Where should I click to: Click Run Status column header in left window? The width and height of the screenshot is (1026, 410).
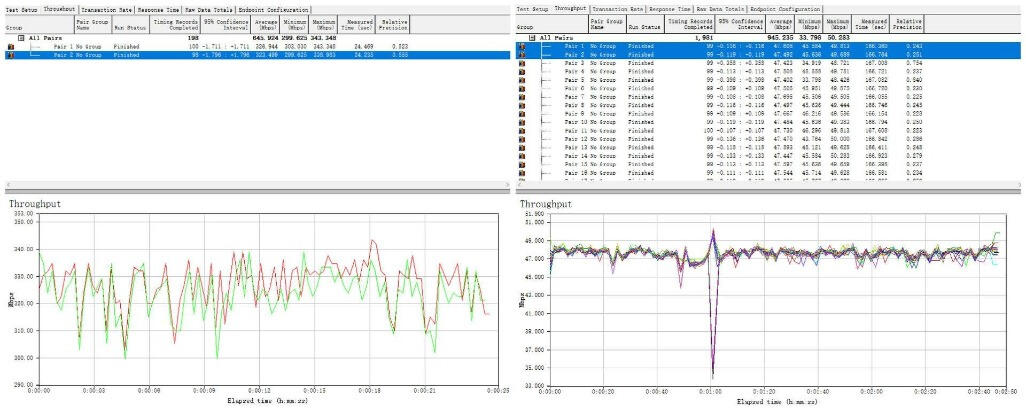coord(130,26)
